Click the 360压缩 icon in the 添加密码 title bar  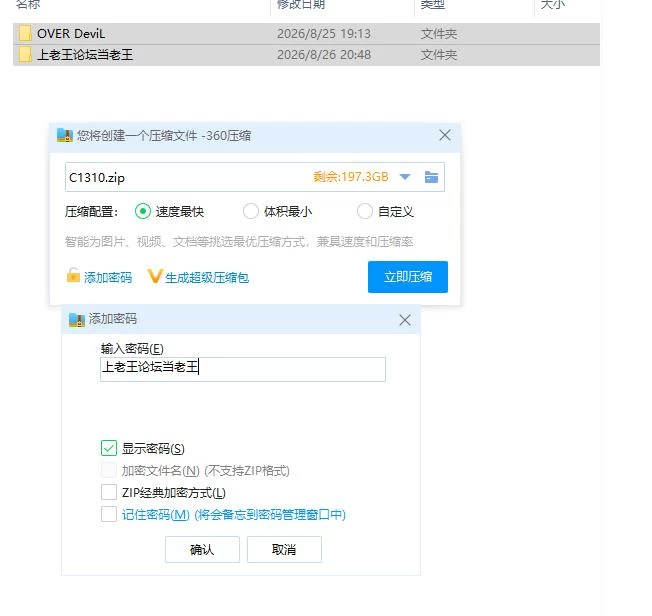point(77,319)
